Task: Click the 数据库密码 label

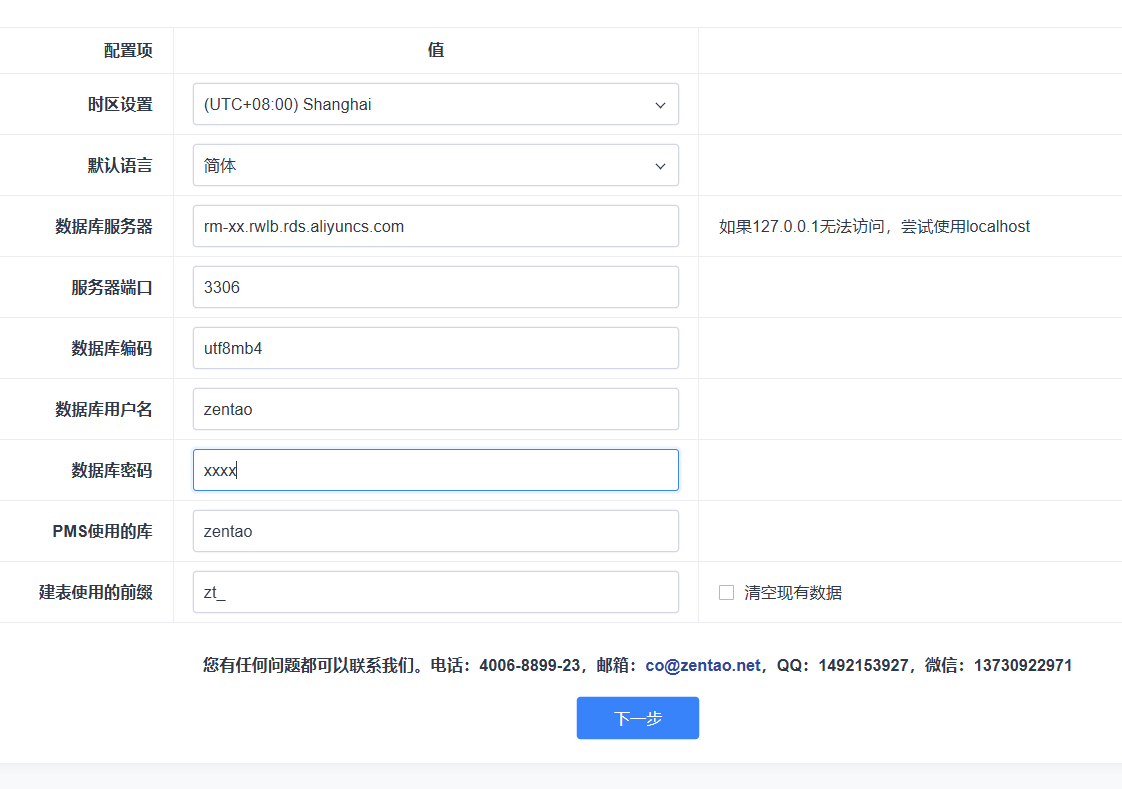Action: click(112, 470)
